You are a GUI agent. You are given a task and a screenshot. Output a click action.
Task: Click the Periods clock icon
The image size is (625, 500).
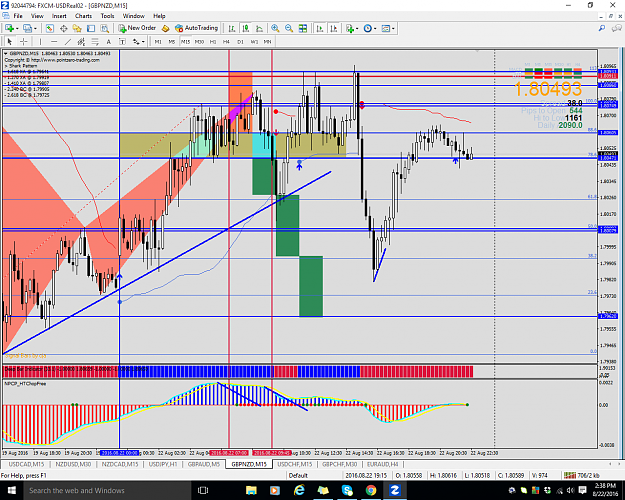click(x=368, y=28)
